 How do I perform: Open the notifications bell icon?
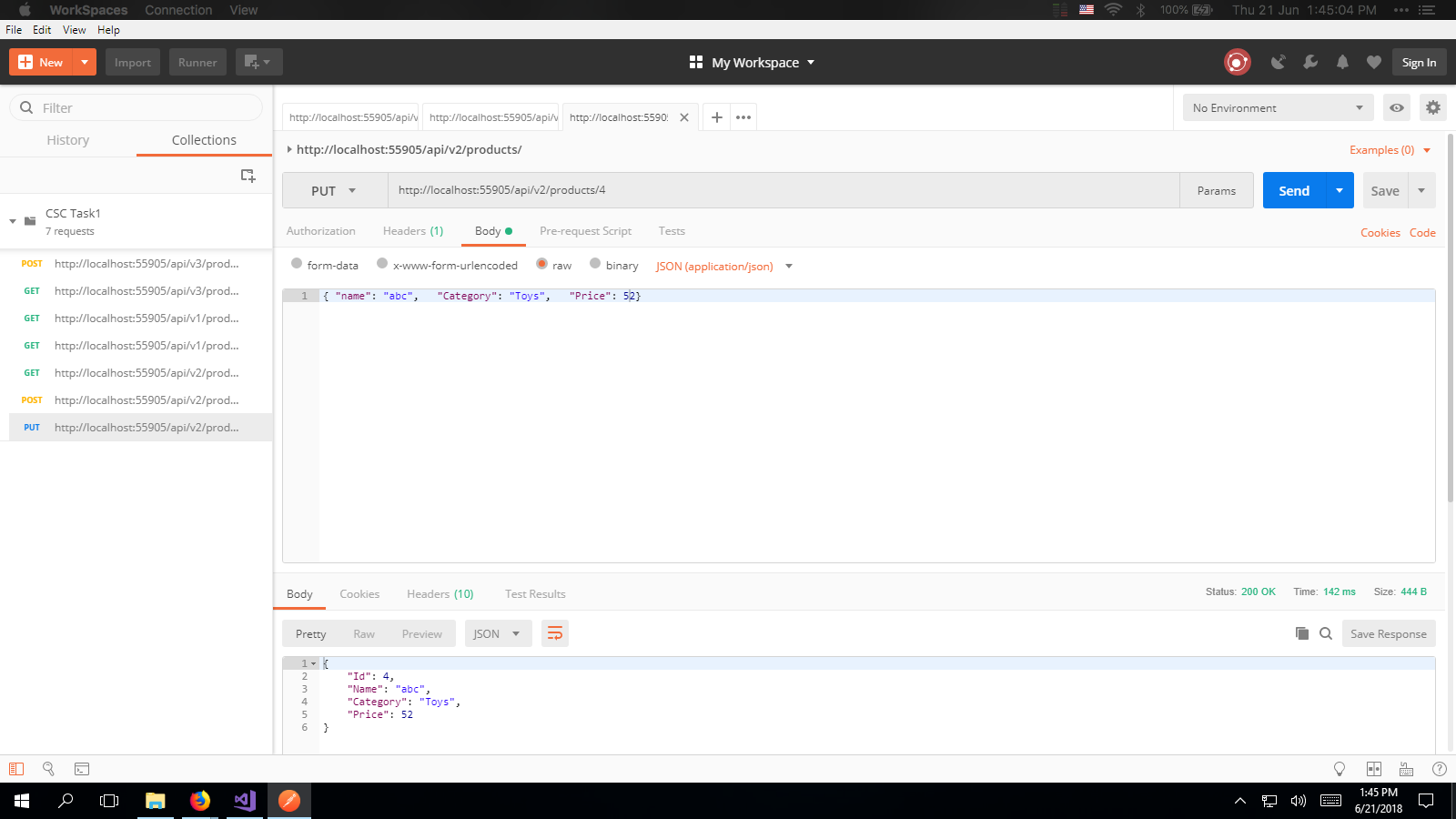pyautogui.click(x=1342, y=62)
